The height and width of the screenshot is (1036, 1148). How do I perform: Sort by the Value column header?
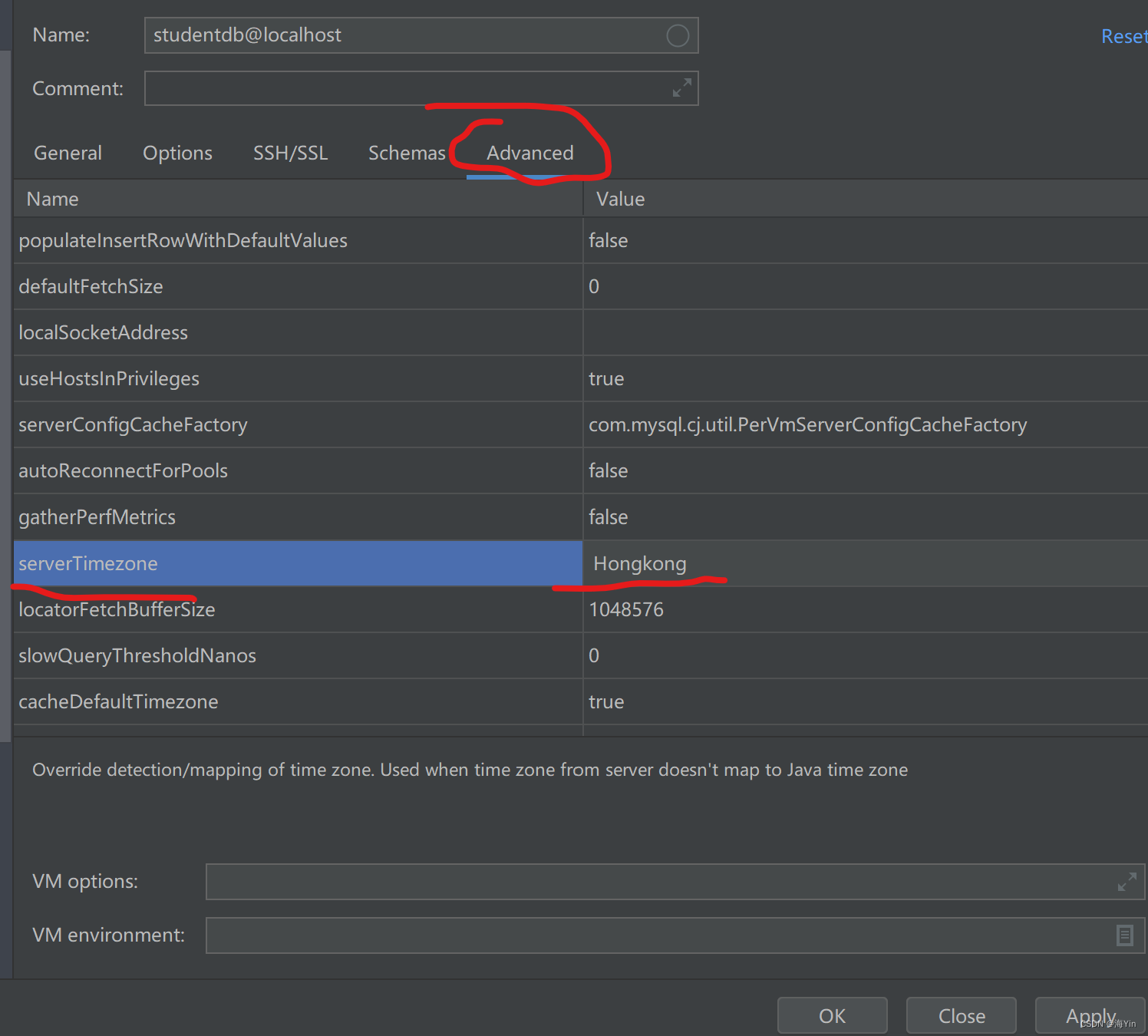866,199
